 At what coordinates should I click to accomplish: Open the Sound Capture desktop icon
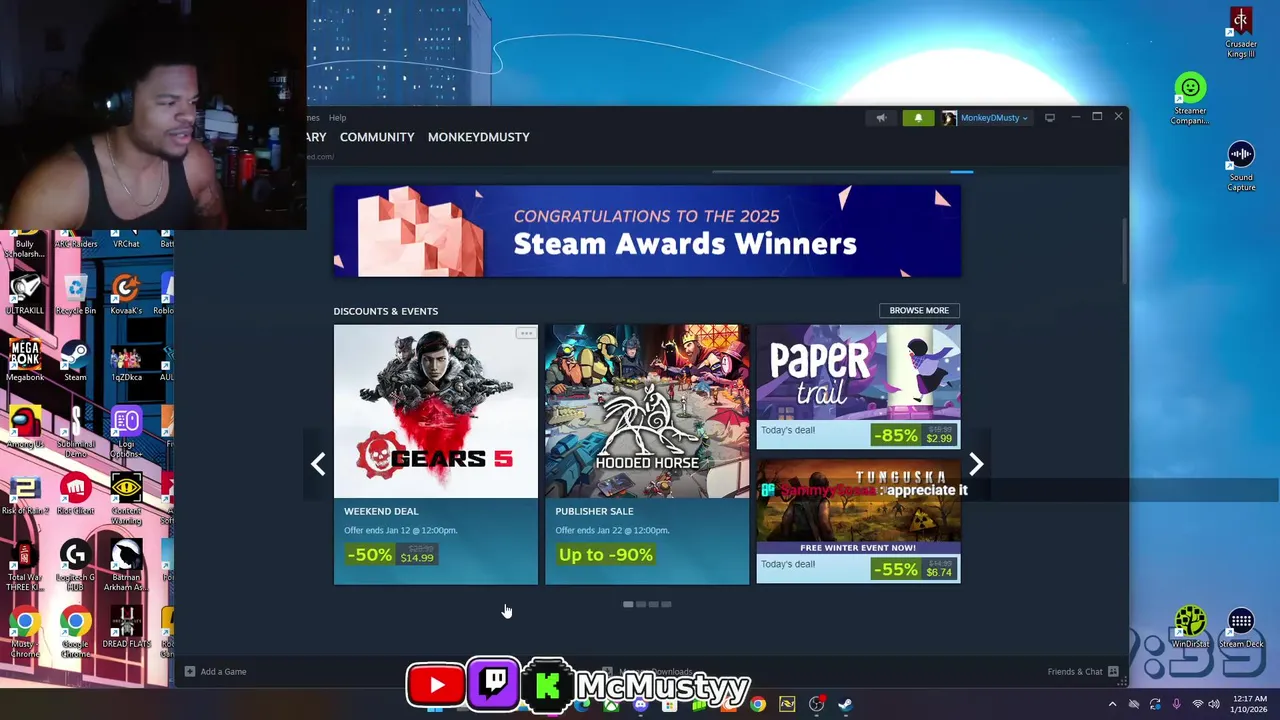pos(1241,166)
